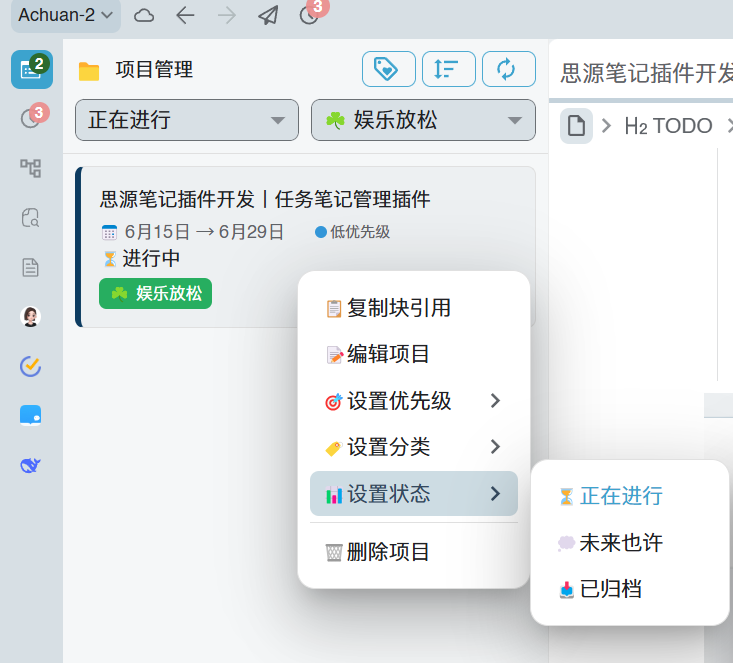Image resolution: width=733 pixels, height=663 pixels.
Task: Click the avatar icon in sidebar
Action: coord(30,317)
